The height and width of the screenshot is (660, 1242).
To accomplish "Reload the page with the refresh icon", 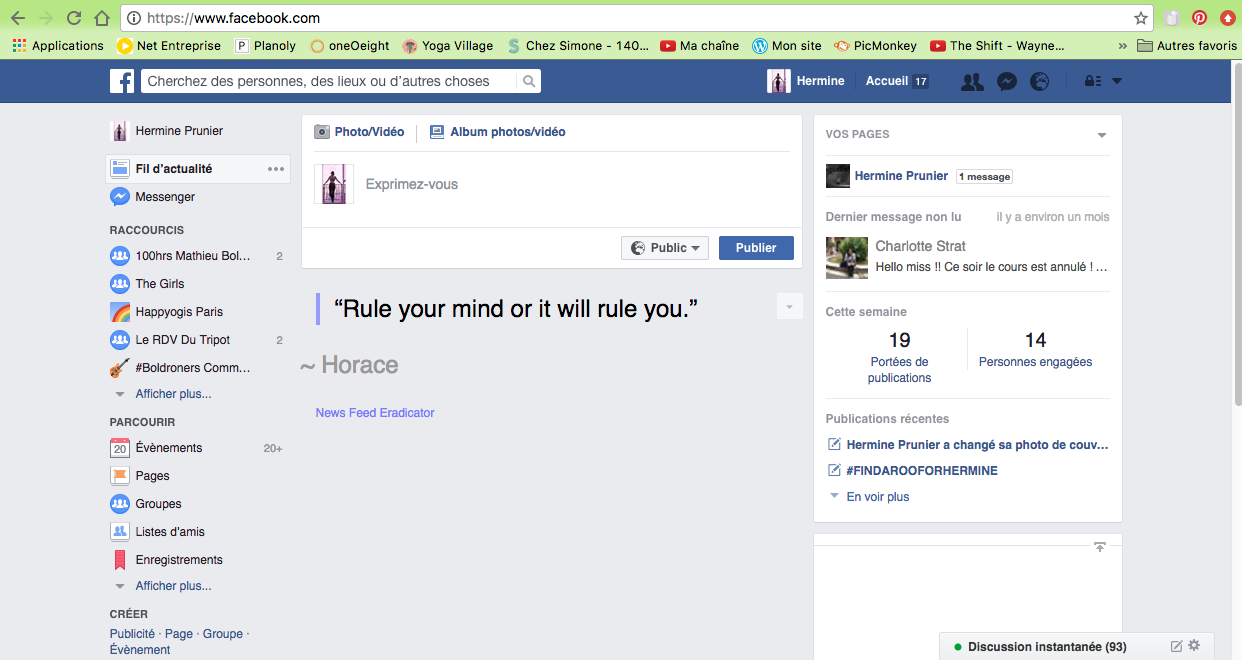I will [x=74, y=18].
